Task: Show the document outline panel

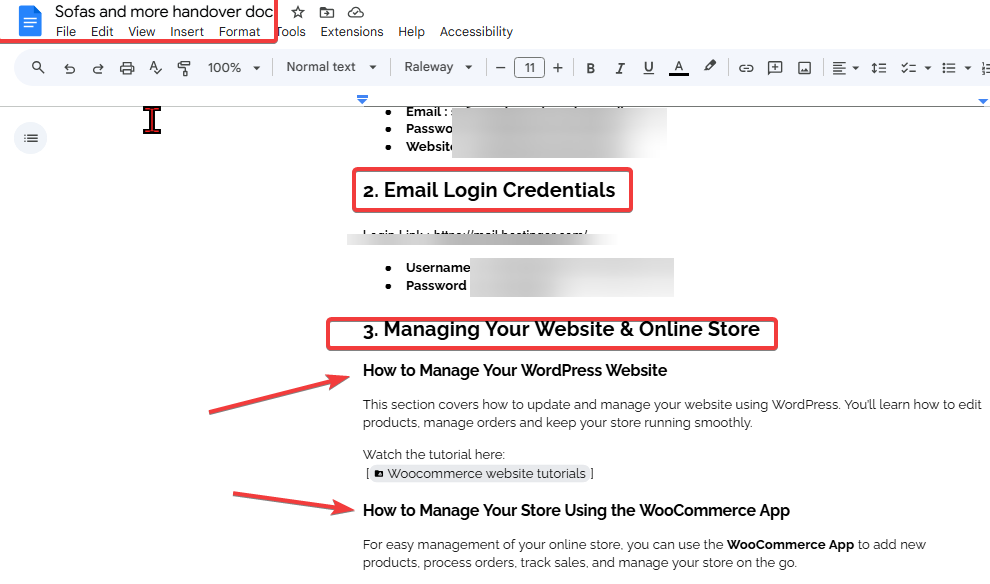Action: pos(30,138)
